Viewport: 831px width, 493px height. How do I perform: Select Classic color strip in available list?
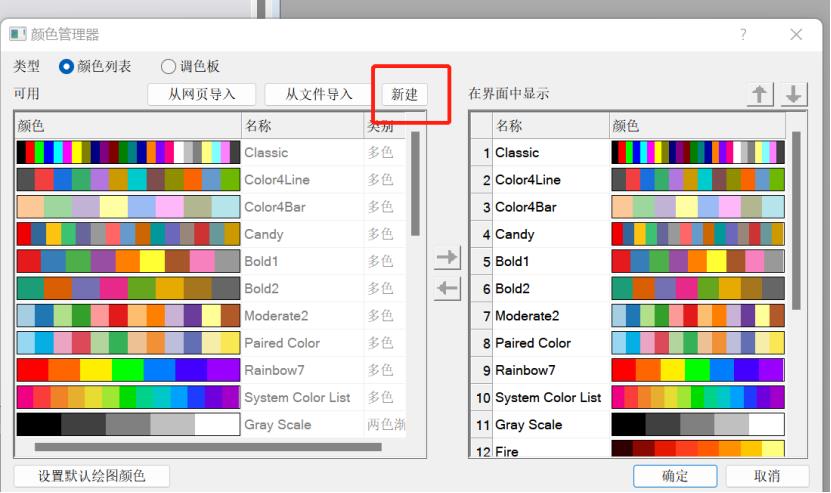click(128, 152)
